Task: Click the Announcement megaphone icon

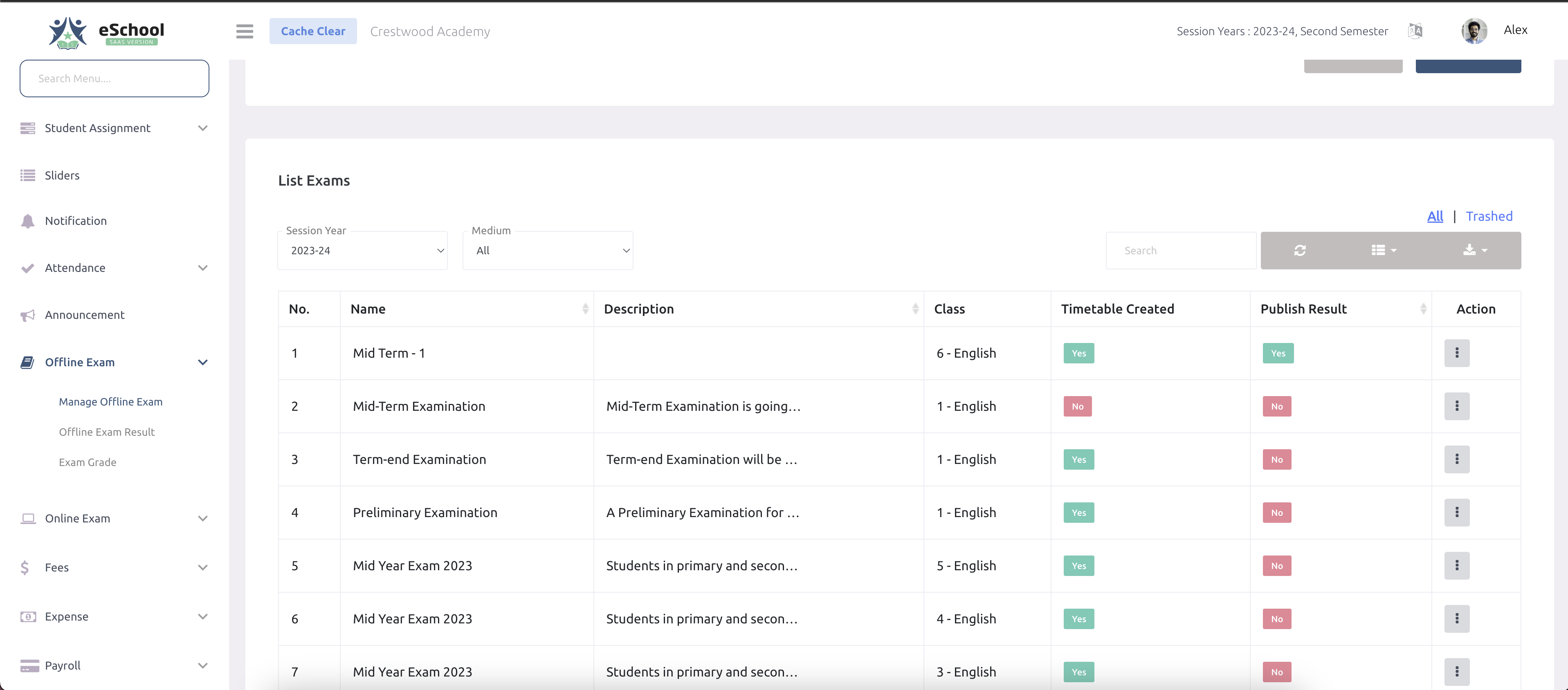Action: 28,315
